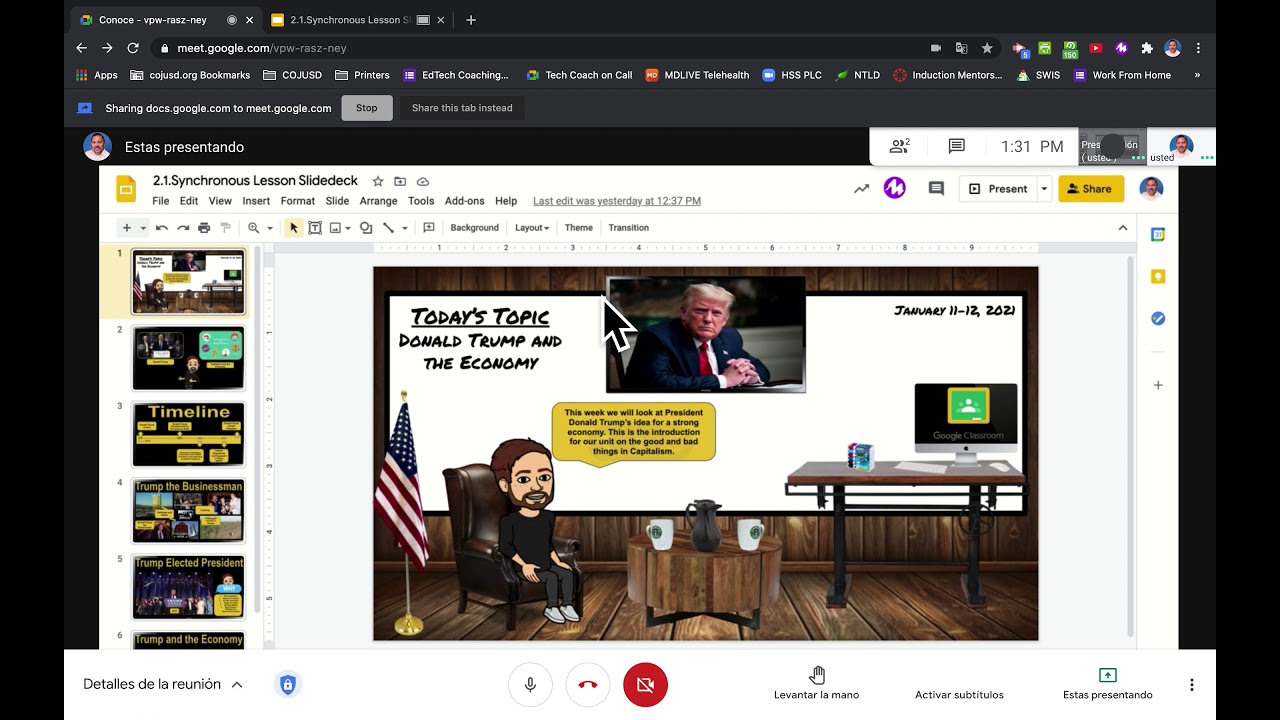1280x720 pixels.
Task: Select the line tool icon
Action: 389,228
